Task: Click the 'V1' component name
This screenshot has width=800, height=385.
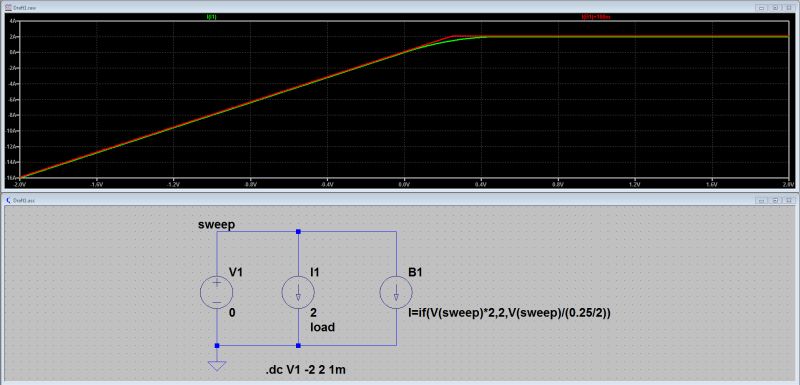Action: tap(235, 272)
